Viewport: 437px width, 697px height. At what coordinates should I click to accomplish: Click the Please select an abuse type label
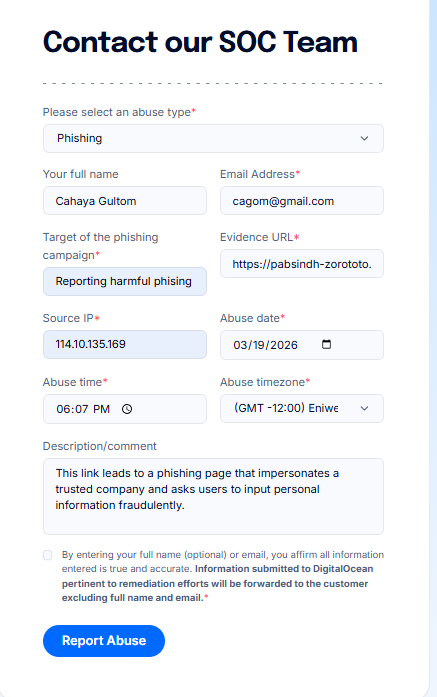click(119, 112)
